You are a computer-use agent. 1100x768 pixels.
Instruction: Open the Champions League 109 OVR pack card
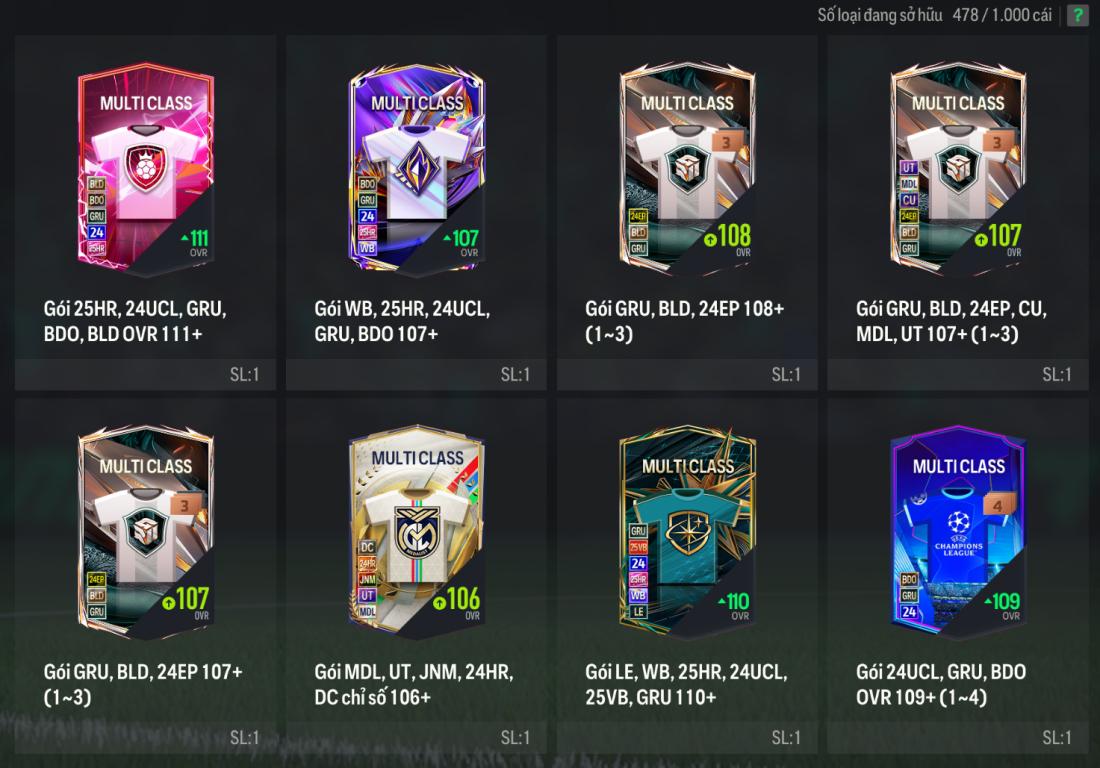pyautogui.click(x=958, y=532)
